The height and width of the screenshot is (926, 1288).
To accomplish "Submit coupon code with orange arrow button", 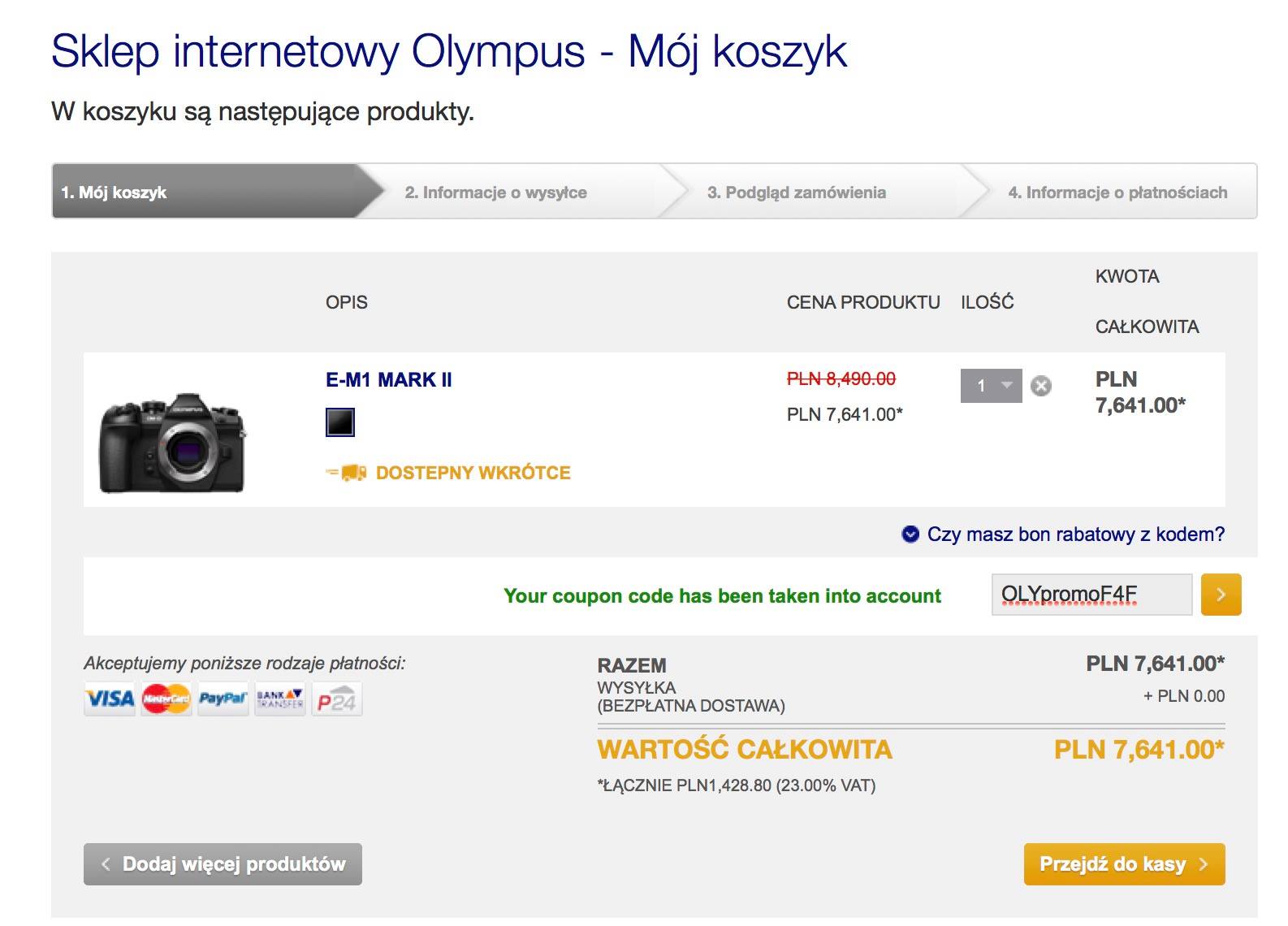I will 1221,595.
